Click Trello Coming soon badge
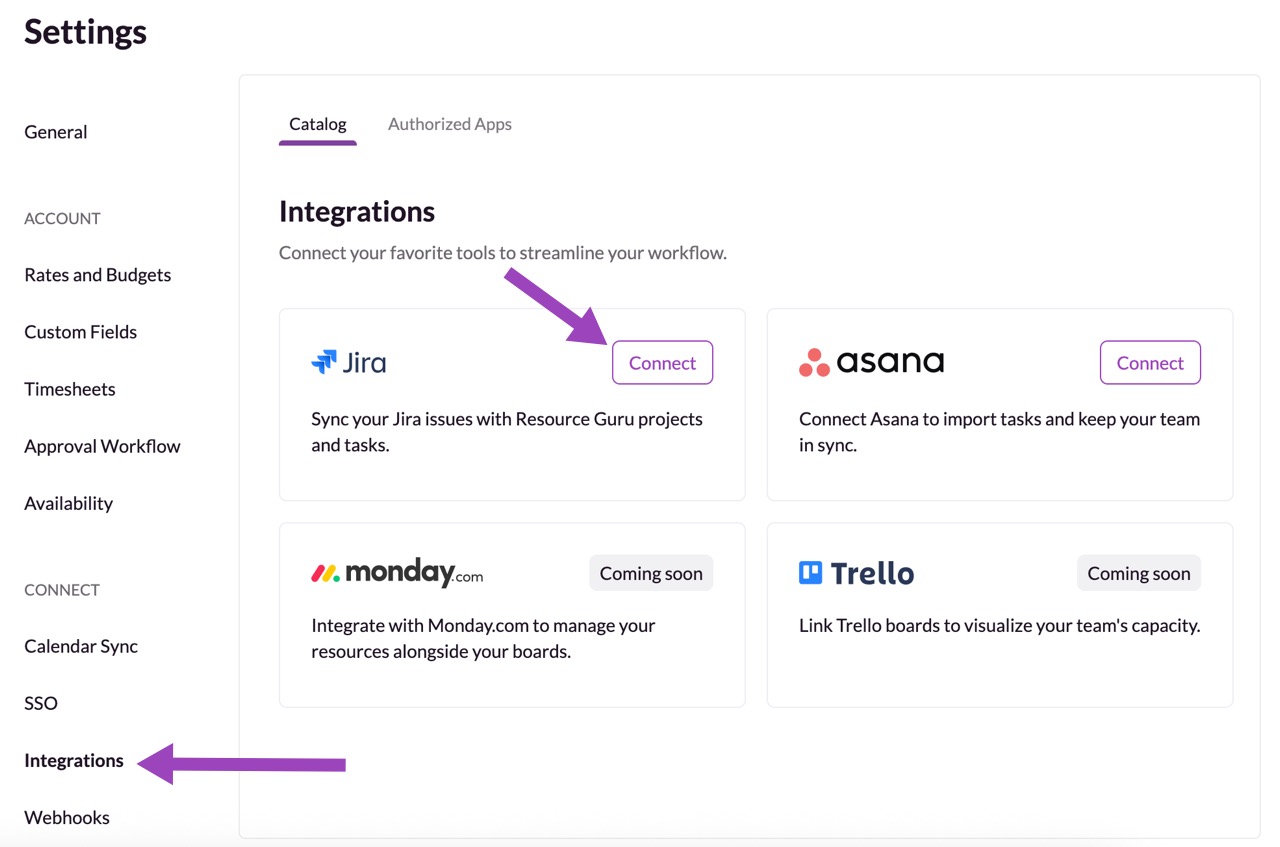The height and width of the screenshot is (847, 1280). point(1139,573)
